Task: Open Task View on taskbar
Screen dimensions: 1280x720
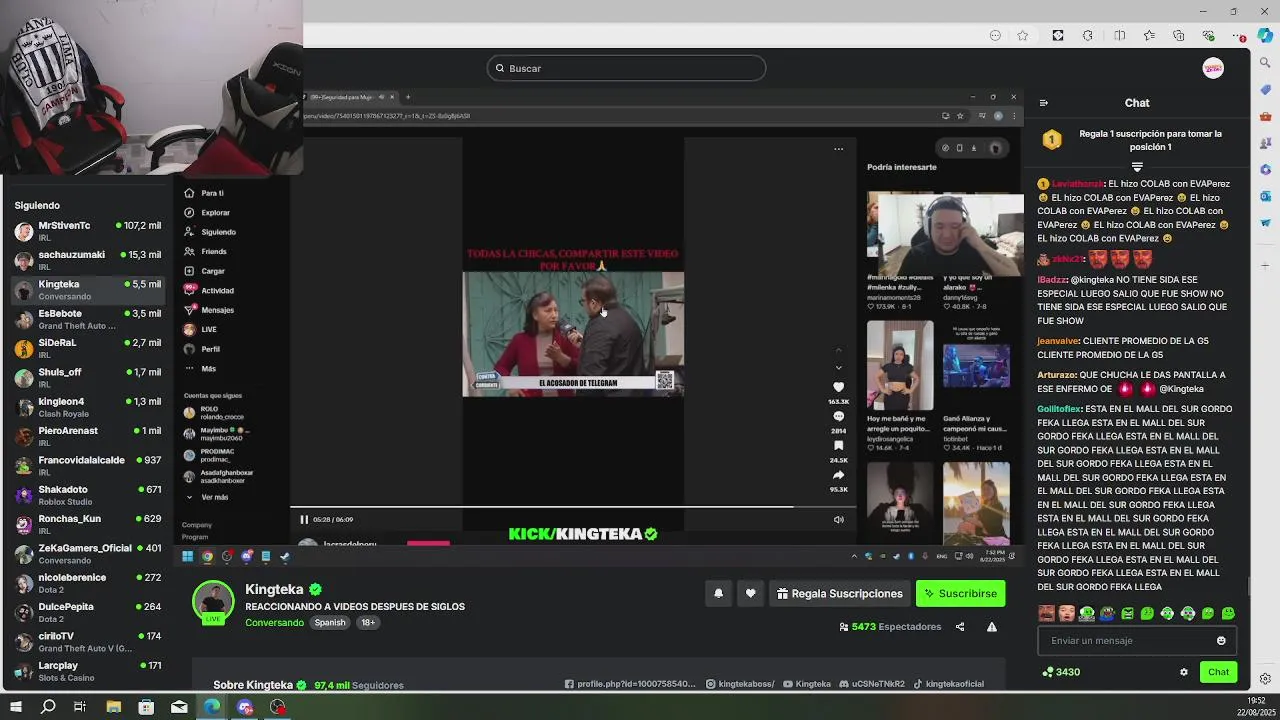Action: (x=80, y=707)
